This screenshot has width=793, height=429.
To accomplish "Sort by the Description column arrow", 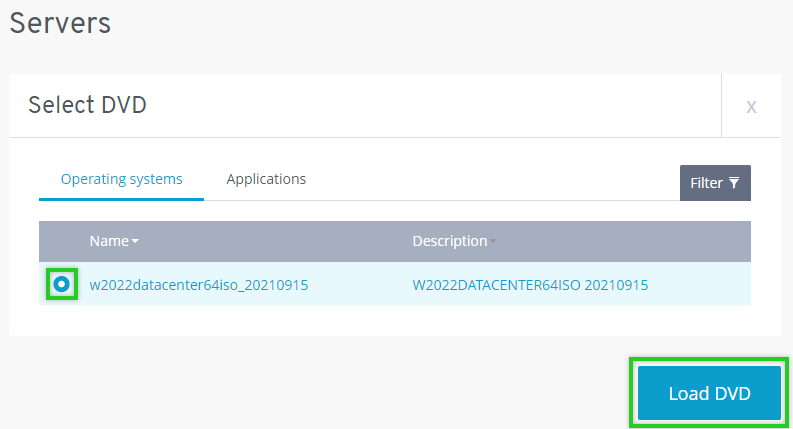I will (x=492, y=242).
